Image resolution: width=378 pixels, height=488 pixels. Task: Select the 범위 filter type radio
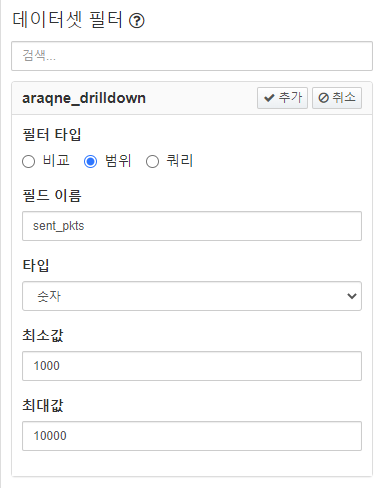90,162
